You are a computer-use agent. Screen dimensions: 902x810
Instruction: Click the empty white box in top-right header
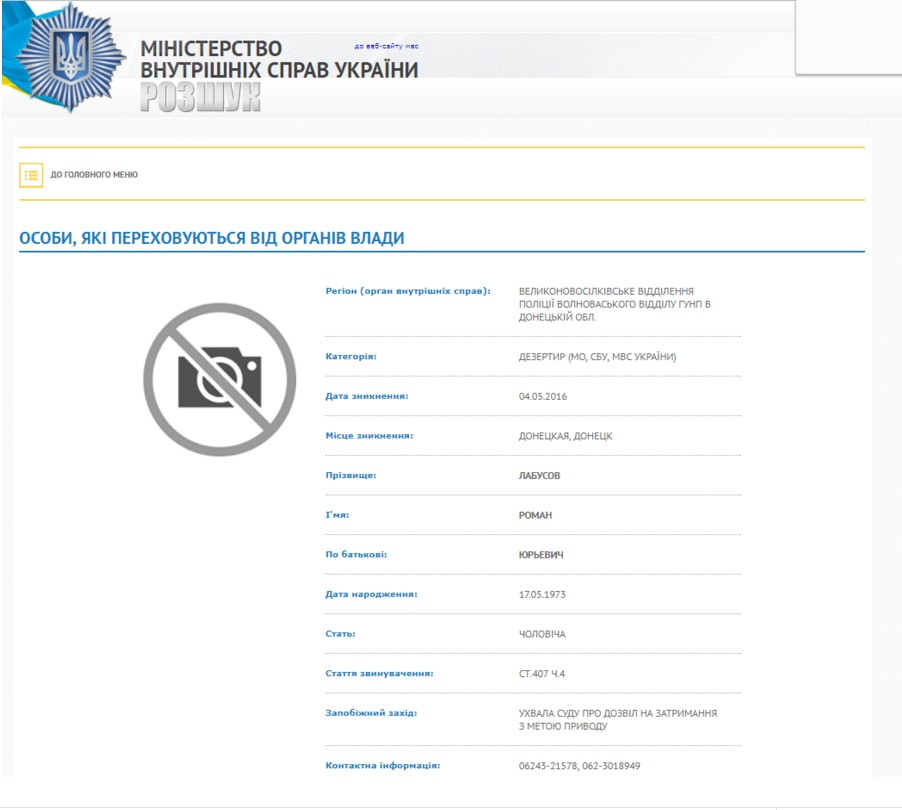coord(847,37)
